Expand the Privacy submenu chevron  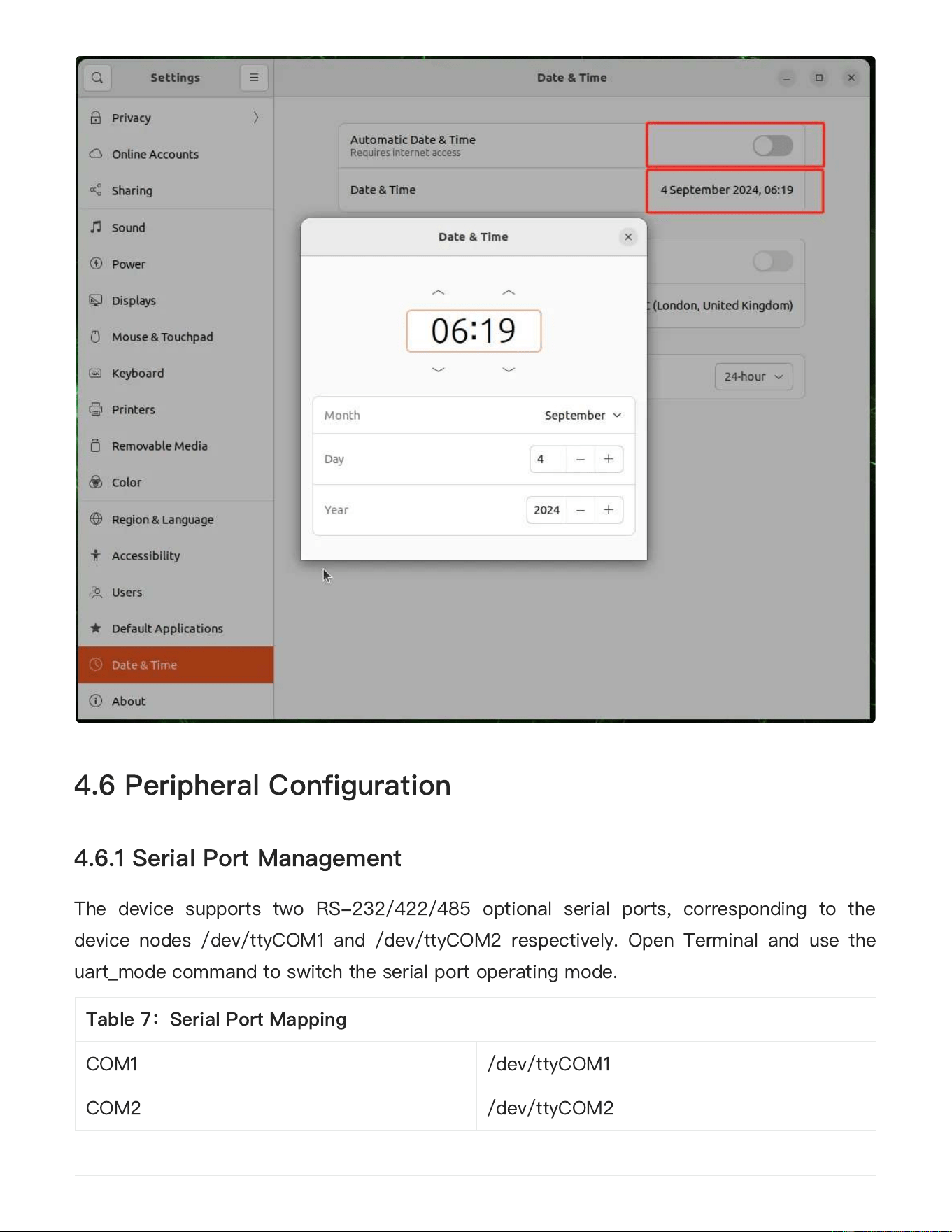(256, 118)
